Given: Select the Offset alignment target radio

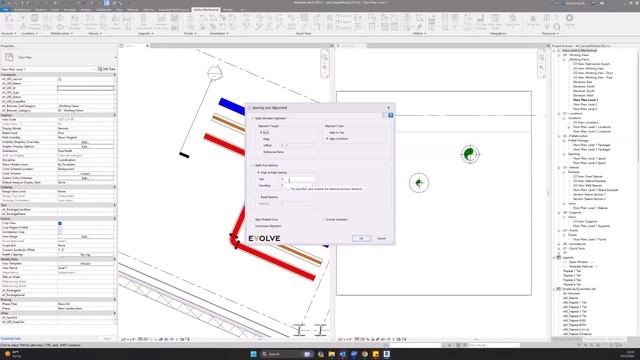Looking at the screenshot, I should pyautogui.click(x=261, y=145).
